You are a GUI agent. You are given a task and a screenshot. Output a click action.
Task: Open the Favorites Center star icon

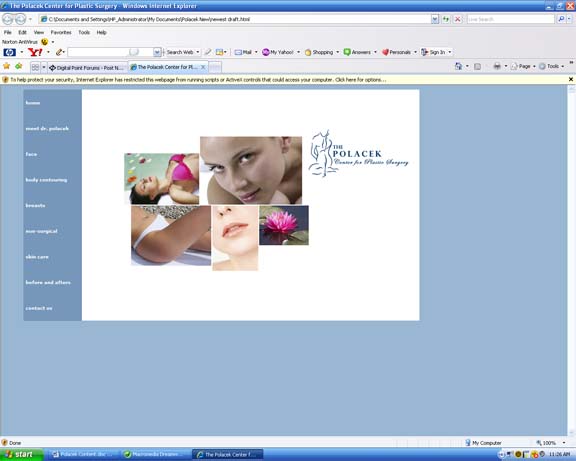click(7, 66)
